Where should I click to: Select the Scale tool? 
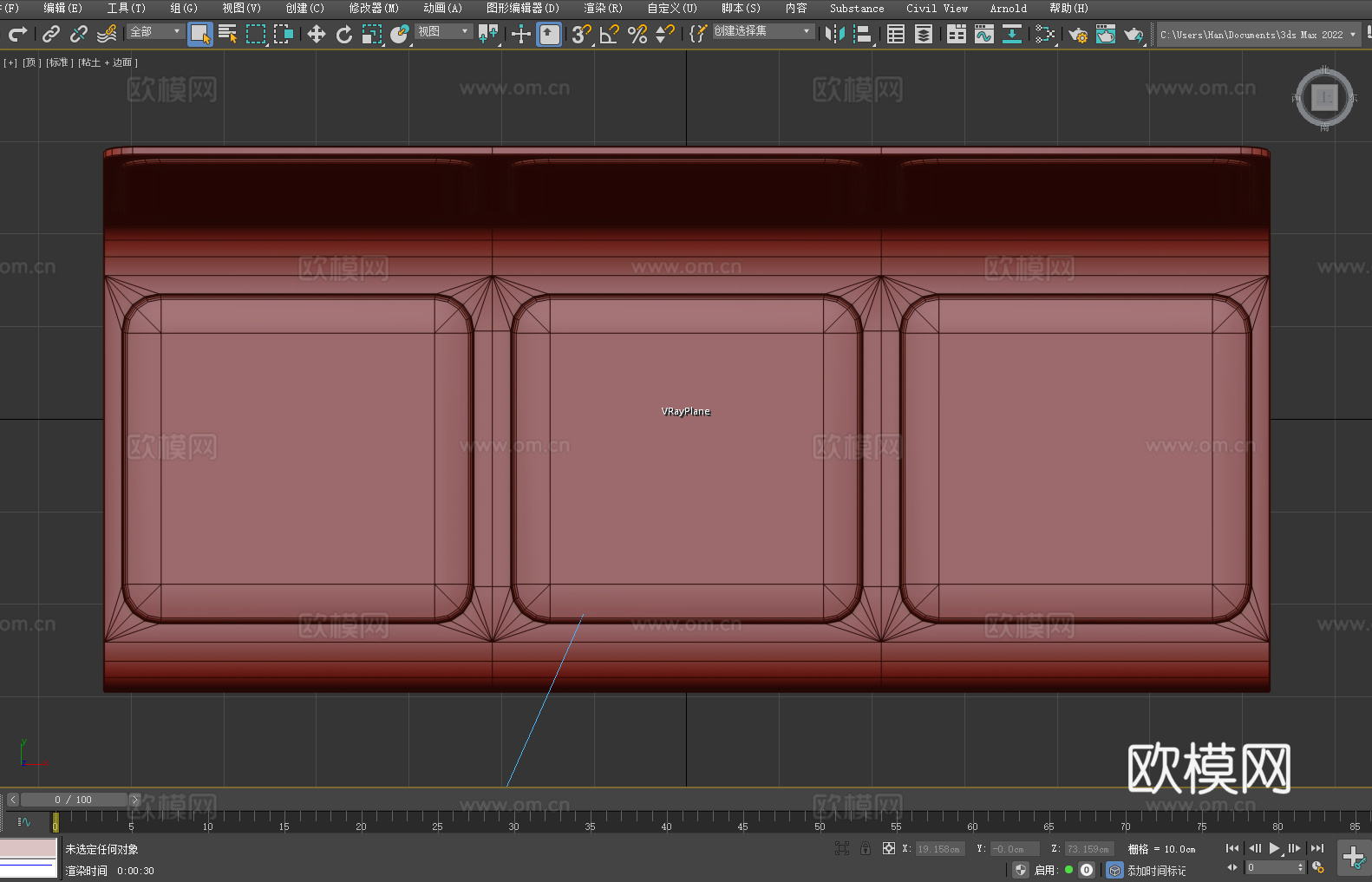[372, 34]
